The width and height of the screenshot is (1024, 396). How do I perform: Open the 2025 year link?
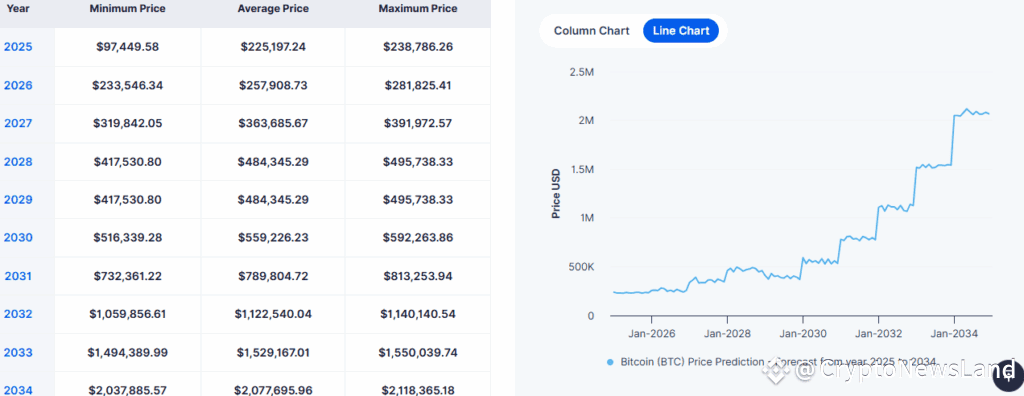click(x=18, y=47)
